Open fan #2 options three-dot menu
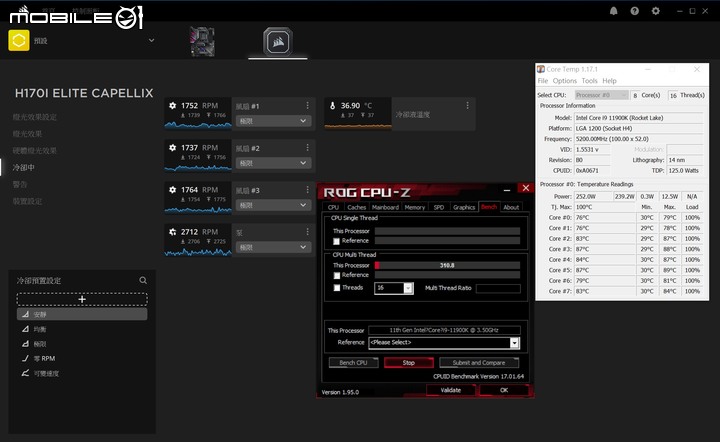This screenshot has height=442, width=720. 307,148
